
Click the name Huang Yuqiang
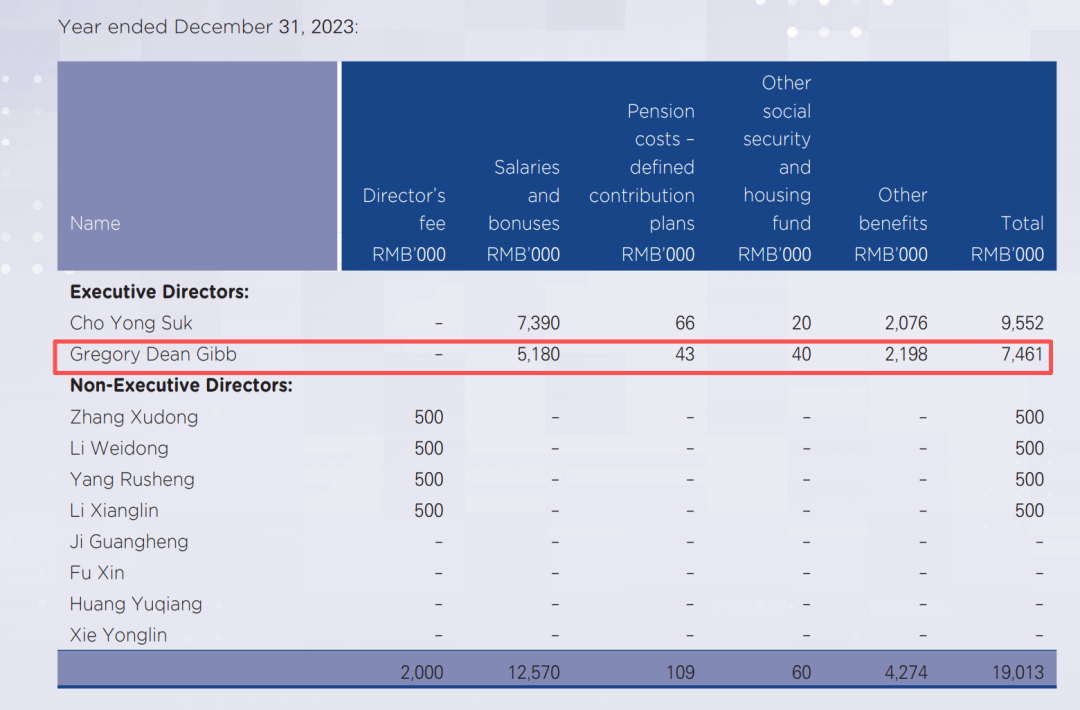click(136, 604)
